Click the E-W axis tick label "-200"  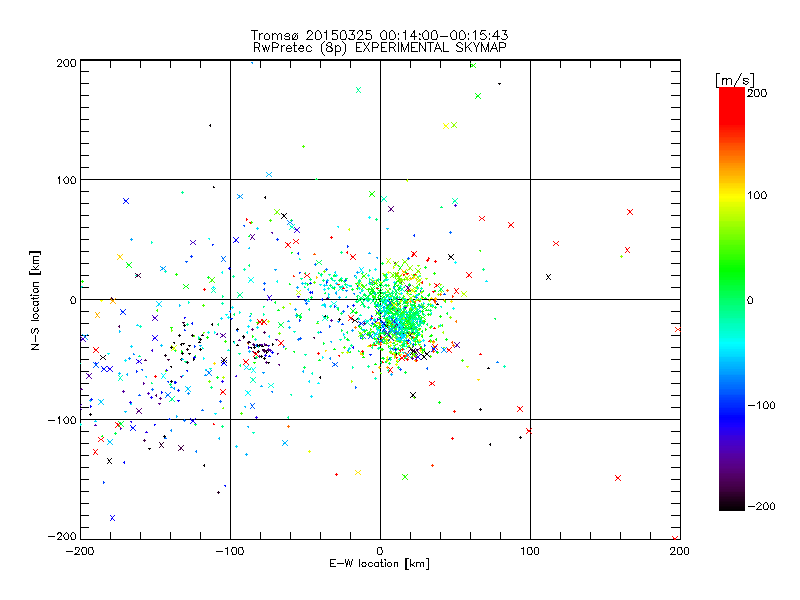(x=80, y=551)
